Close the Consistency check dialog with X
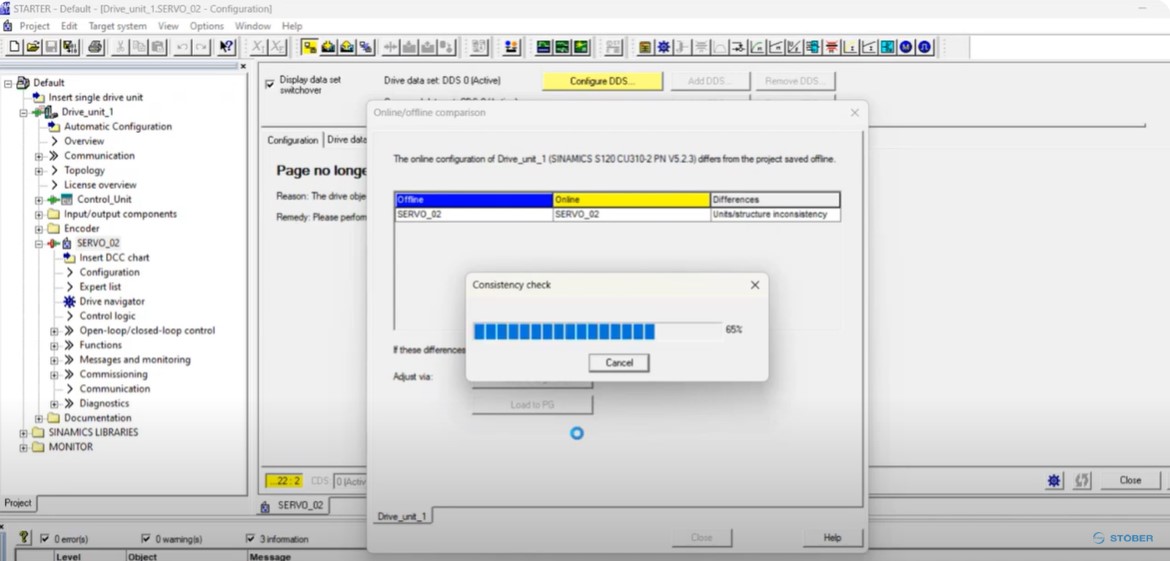 (754, 285)
